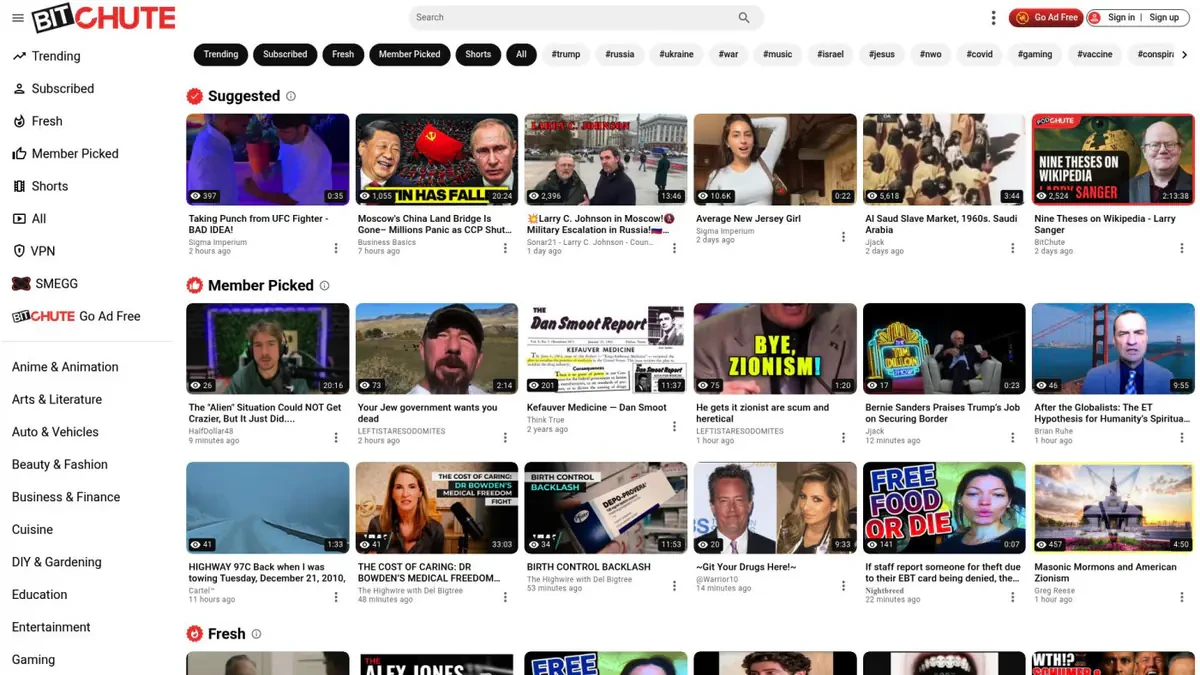
Task: Click the #vaccine tag chip
Action: (1095, 54)
